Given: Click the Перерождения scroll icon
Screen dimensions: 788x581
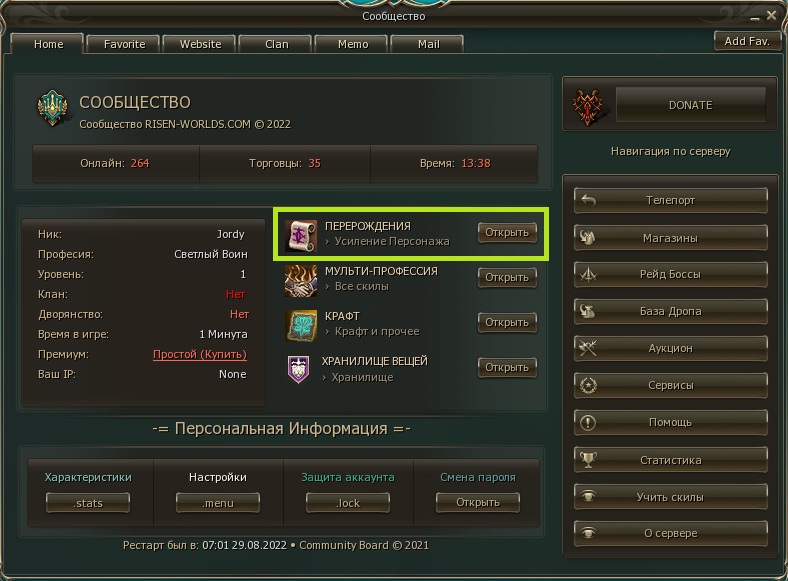Looking at the screenshot, I should click(301, 234).
